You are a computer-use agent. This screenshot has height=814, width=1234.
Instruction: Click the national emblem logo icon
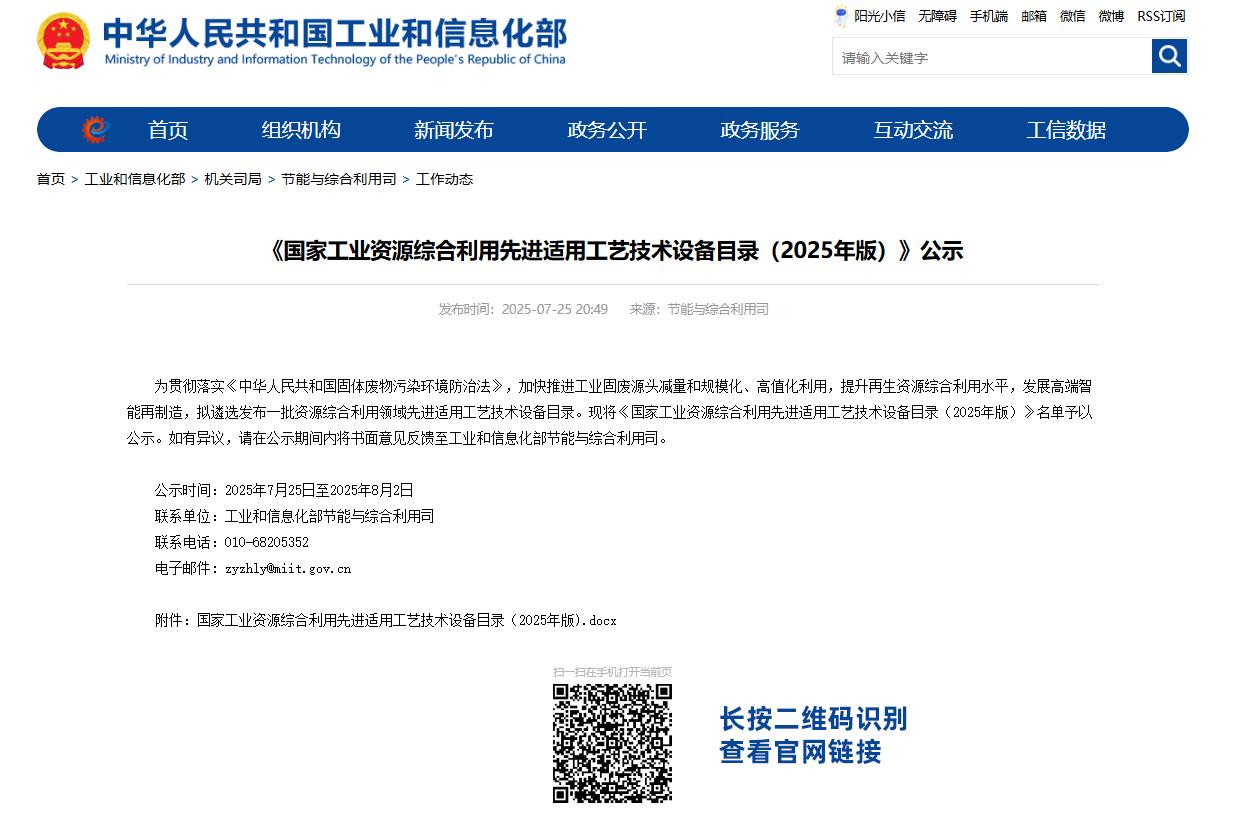[x=64, y=40]
